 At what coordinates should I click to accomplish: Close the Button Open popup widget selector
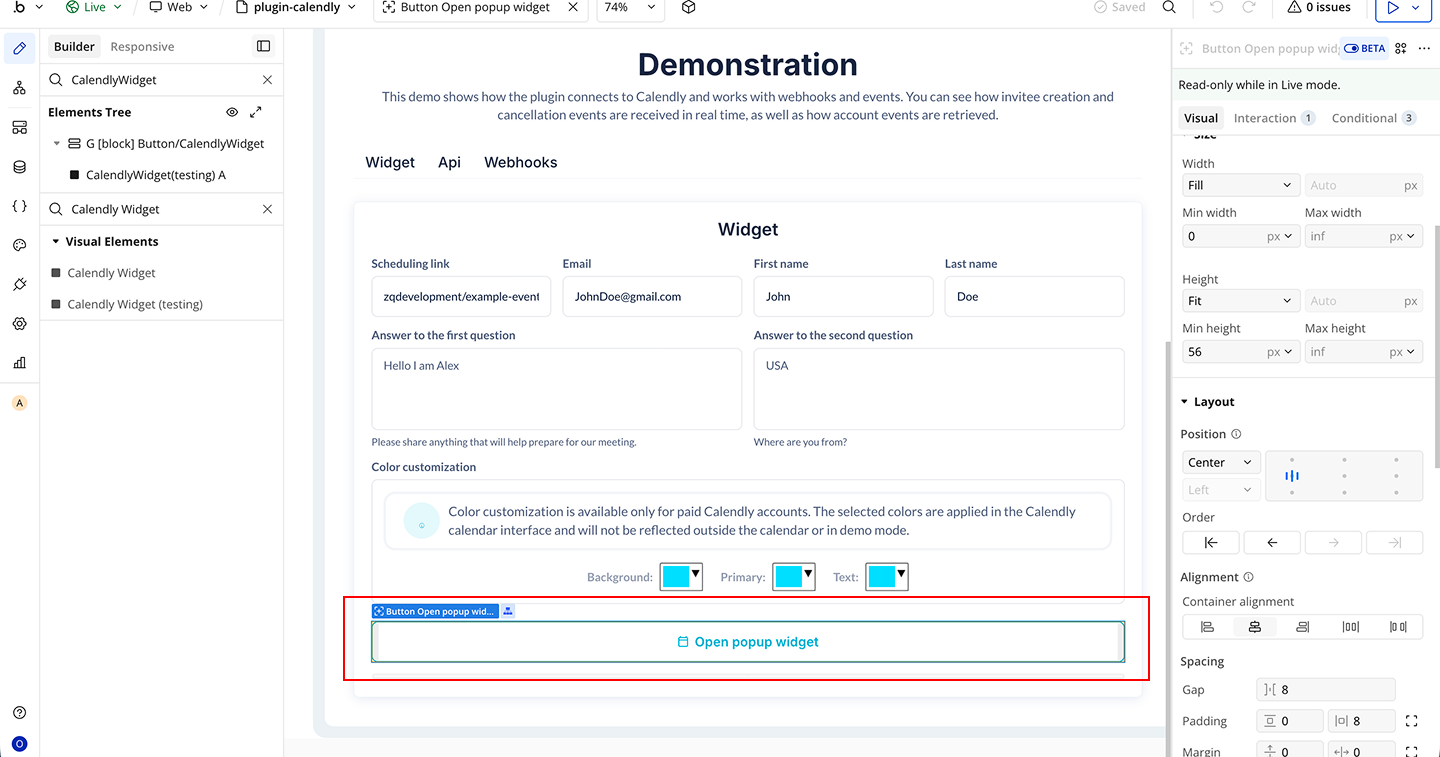pyautogui.click(x=572, y=8)
